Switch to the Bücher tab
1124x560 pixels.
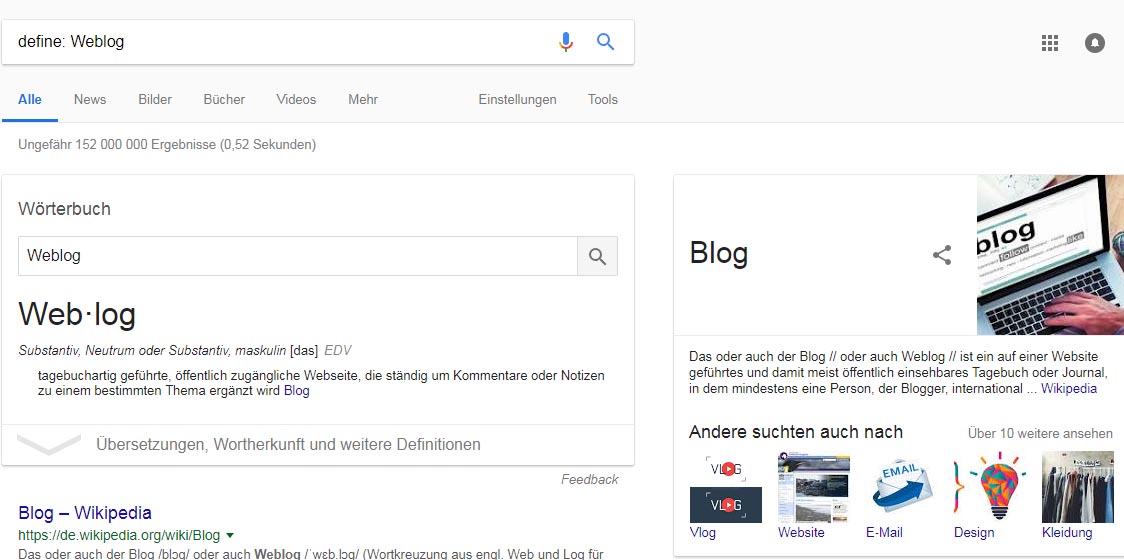(224, 100)
